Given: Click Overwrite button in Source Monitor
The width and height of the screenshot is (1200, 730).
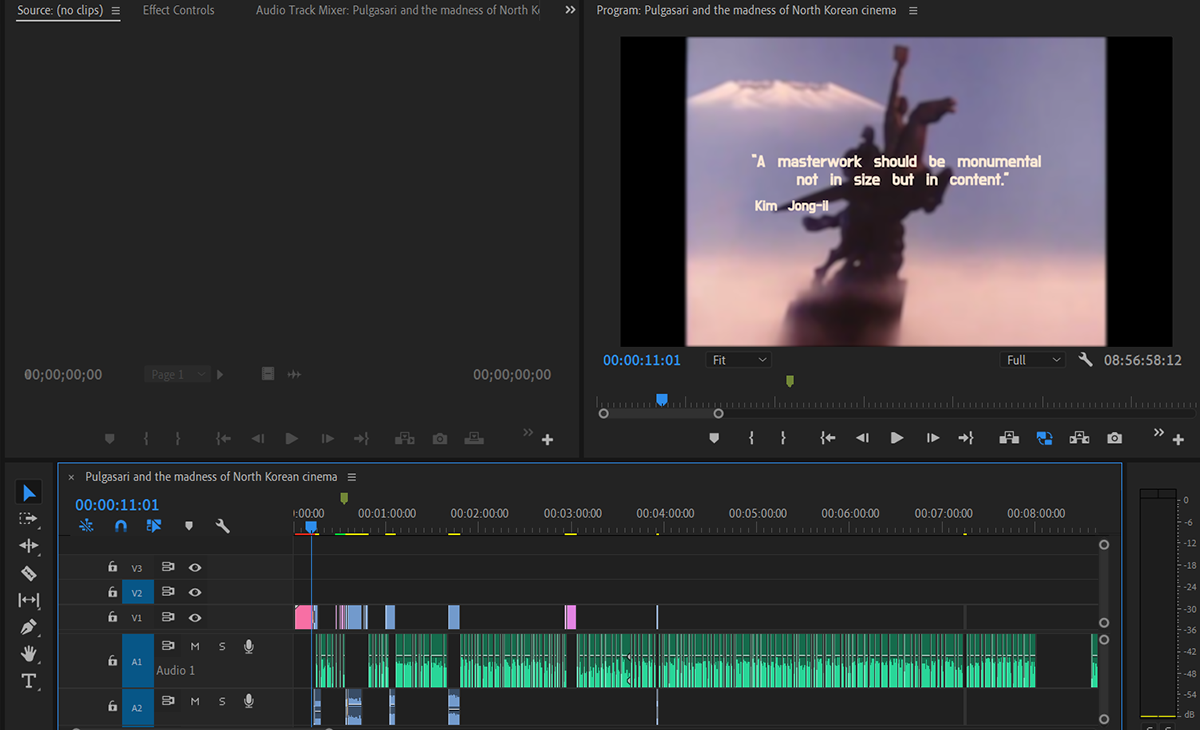Looking at the screenshot, I should pos(475,438).
